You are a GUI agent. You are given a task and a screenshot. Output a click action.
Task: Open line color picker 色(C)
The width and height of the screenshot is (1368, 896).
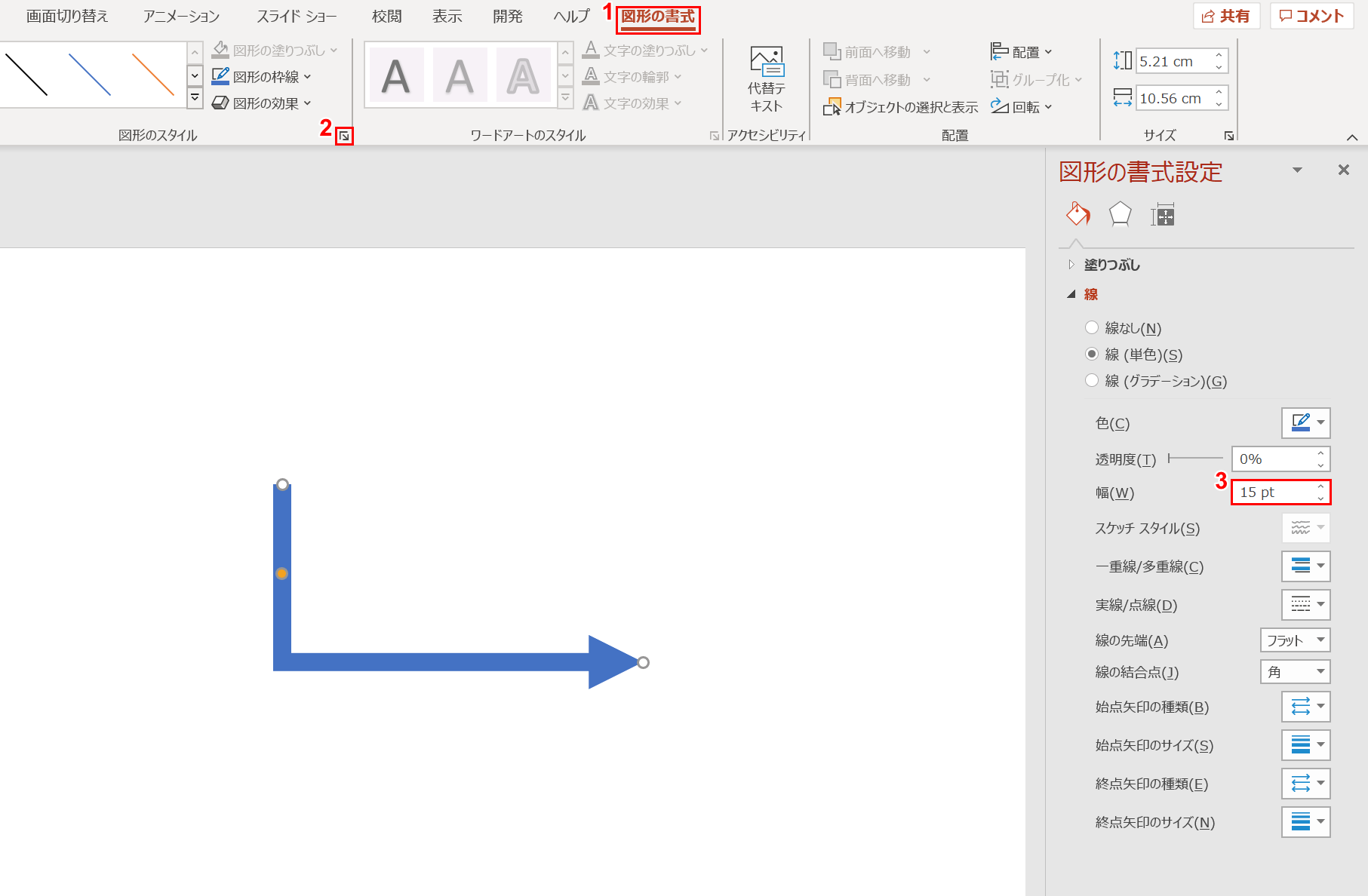tap(1306, 423)
